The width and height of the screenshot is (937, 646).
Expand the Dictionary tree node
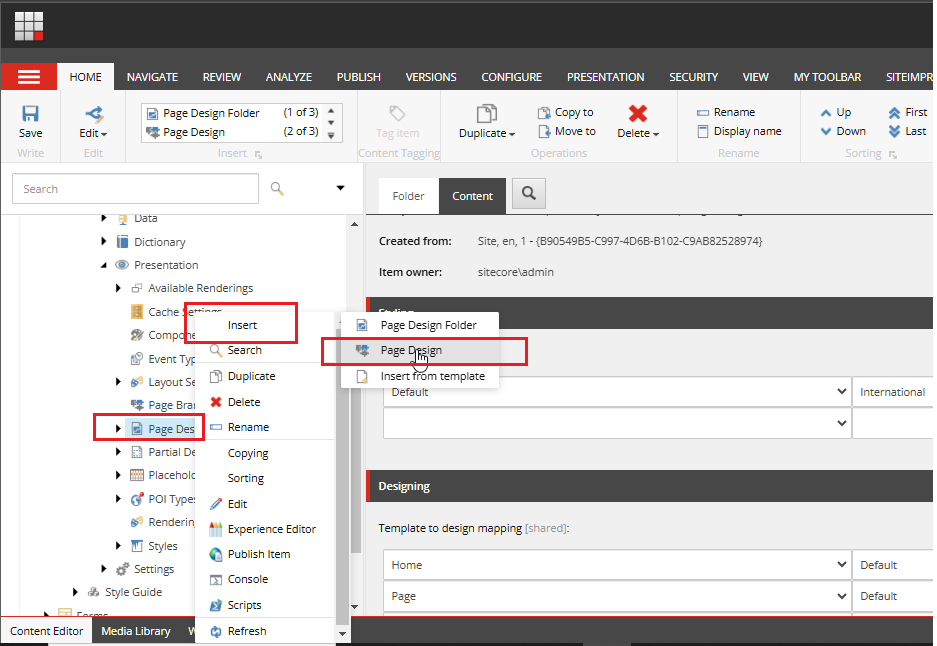click(x=104, y=242)
